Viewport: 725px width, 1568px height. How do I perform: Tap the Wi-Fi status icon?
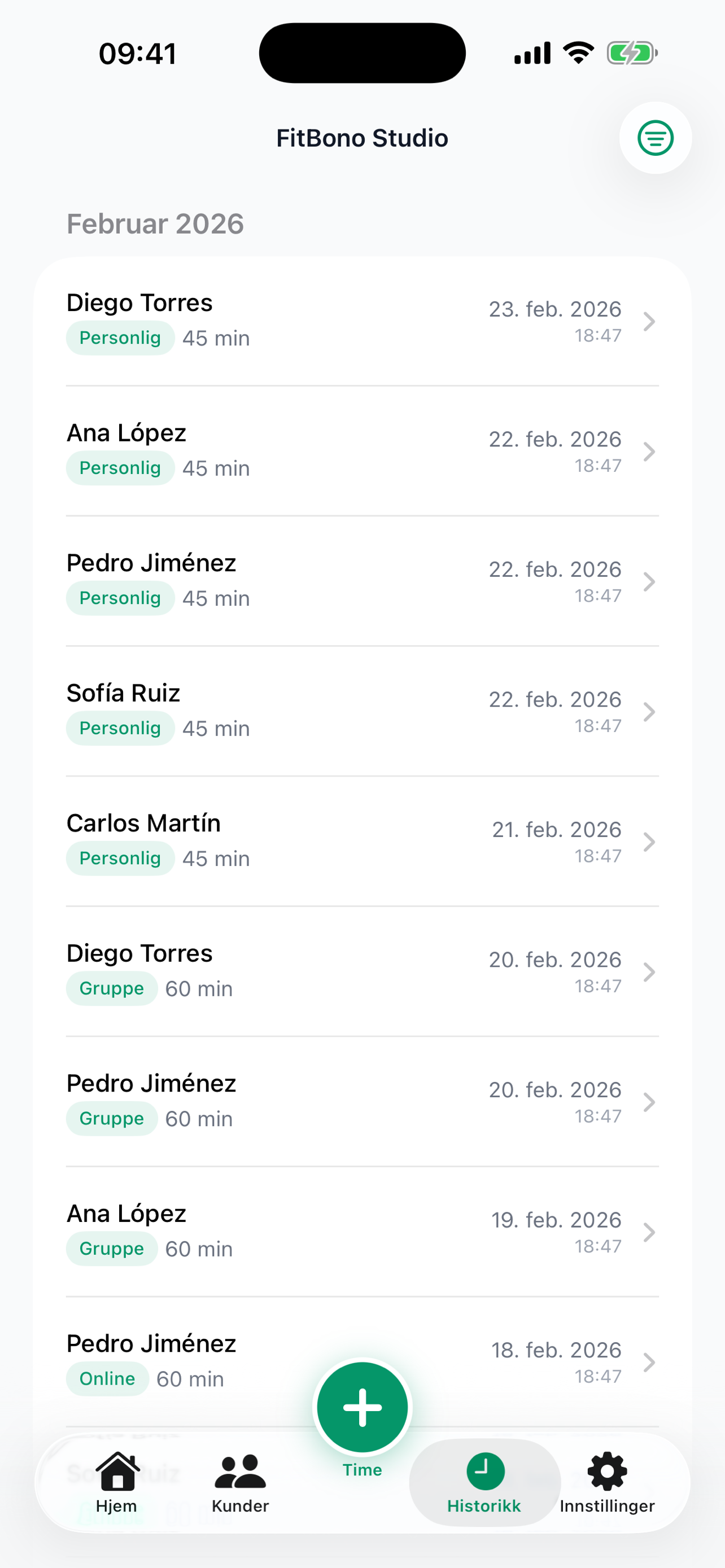[578, 53]
